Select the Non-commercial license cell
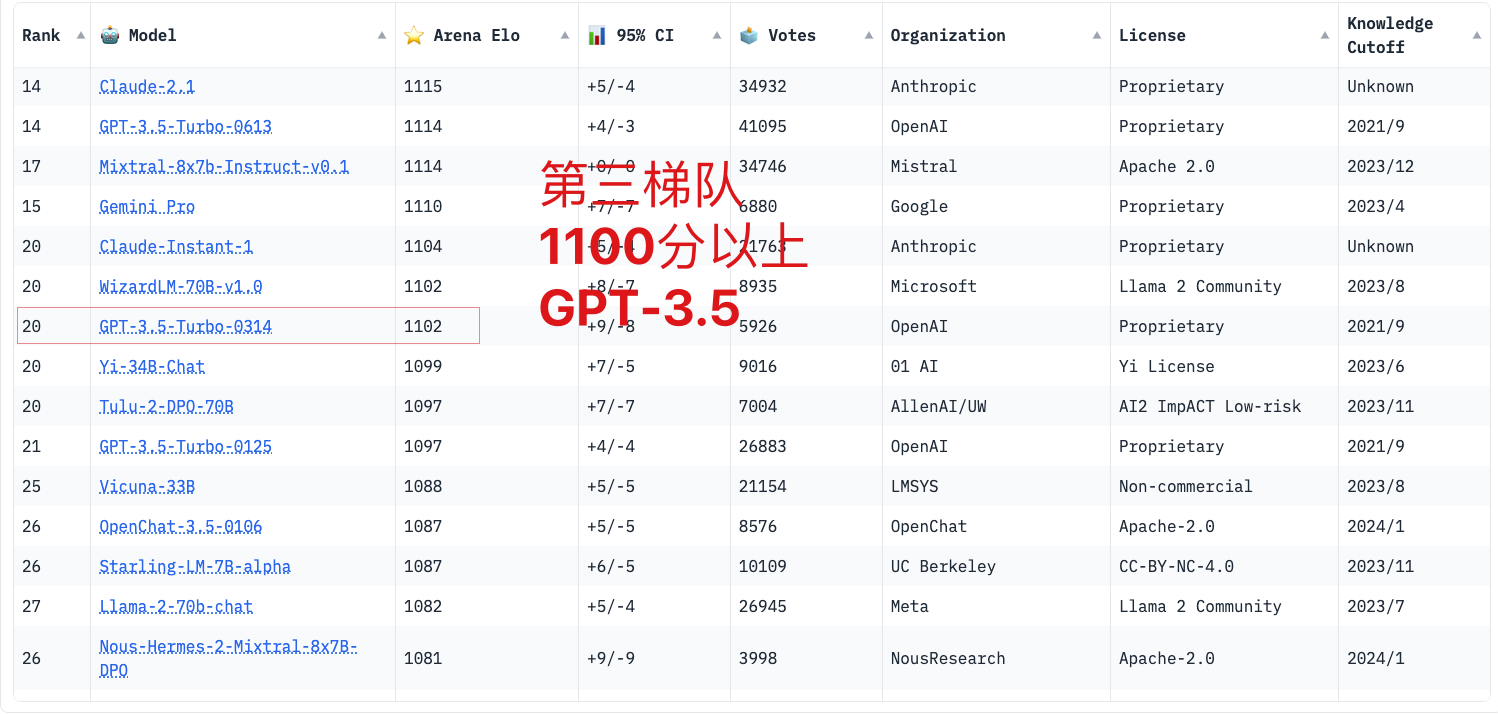Screen dimensions: 1498x714 (x=1186, y=486)
